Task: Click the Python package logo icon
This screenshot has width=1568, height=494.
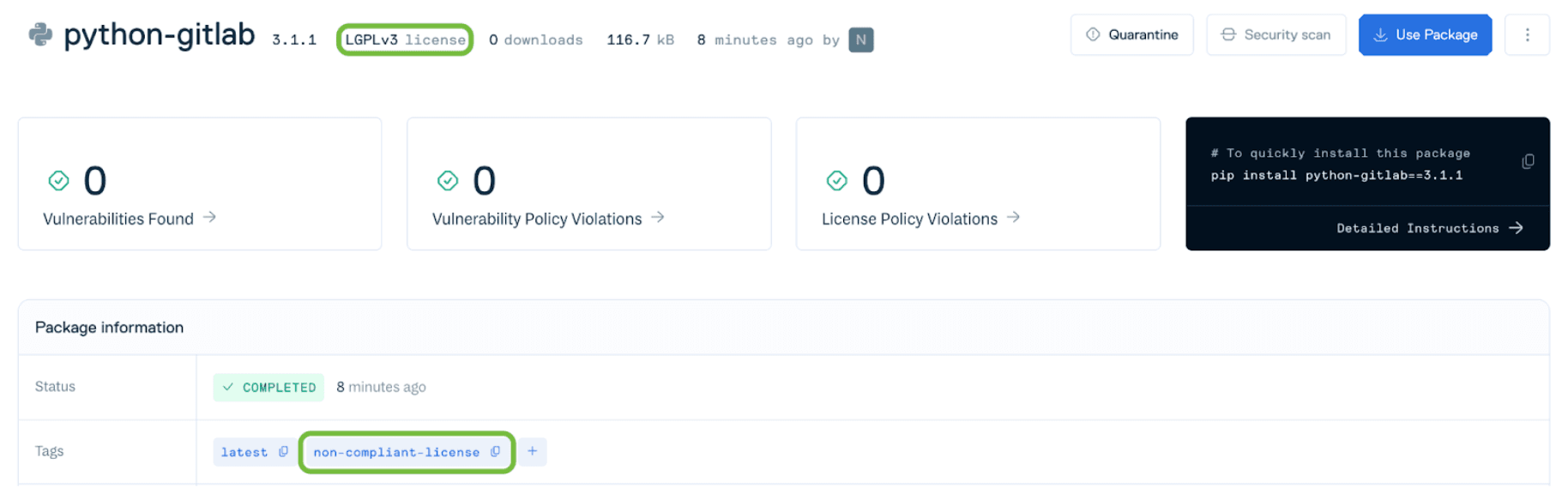Action: pos(39,34)
